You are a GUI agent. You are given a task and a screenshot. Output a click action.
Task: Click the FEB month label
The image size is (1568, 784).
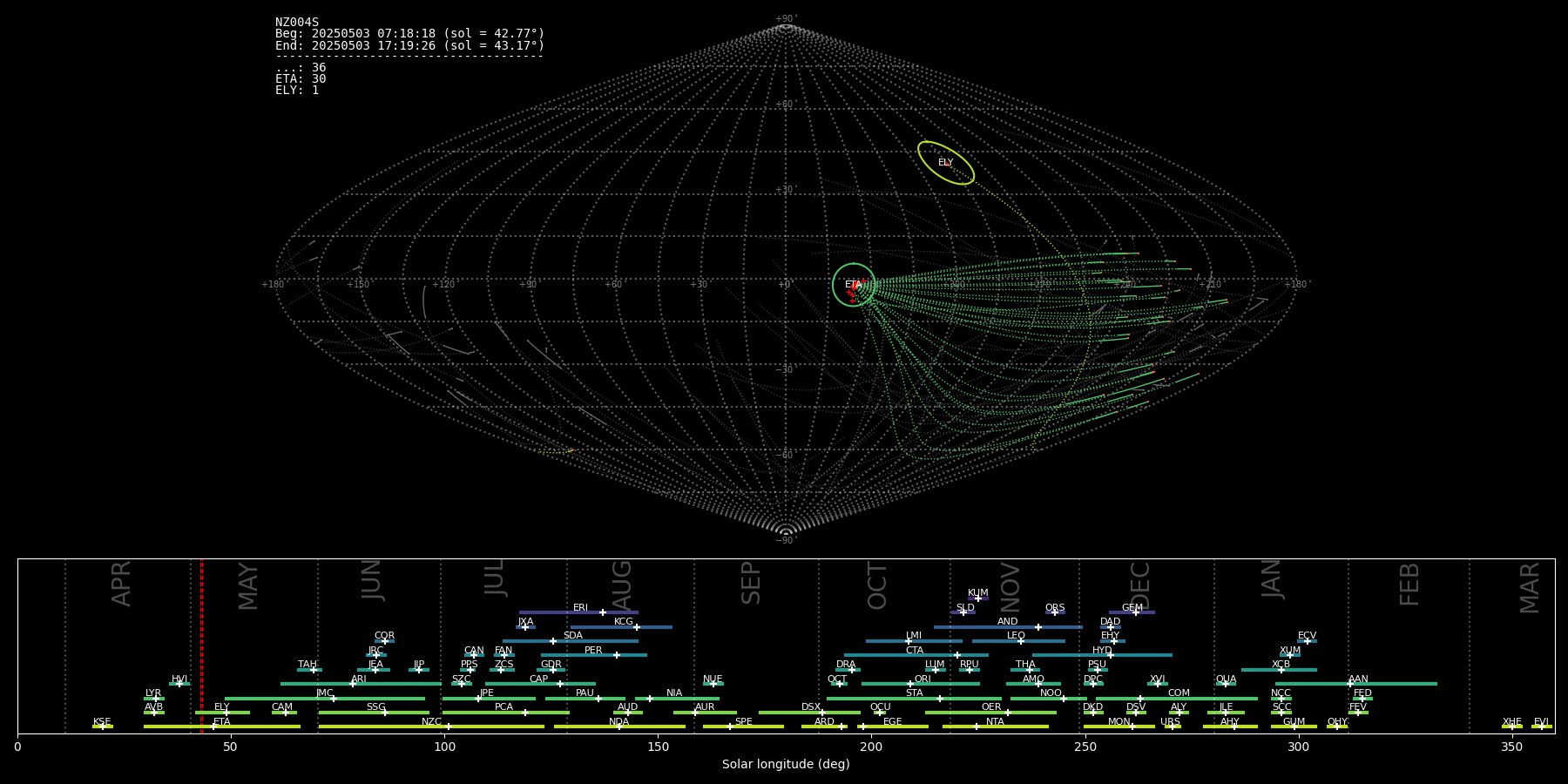tap(1409, 584)
